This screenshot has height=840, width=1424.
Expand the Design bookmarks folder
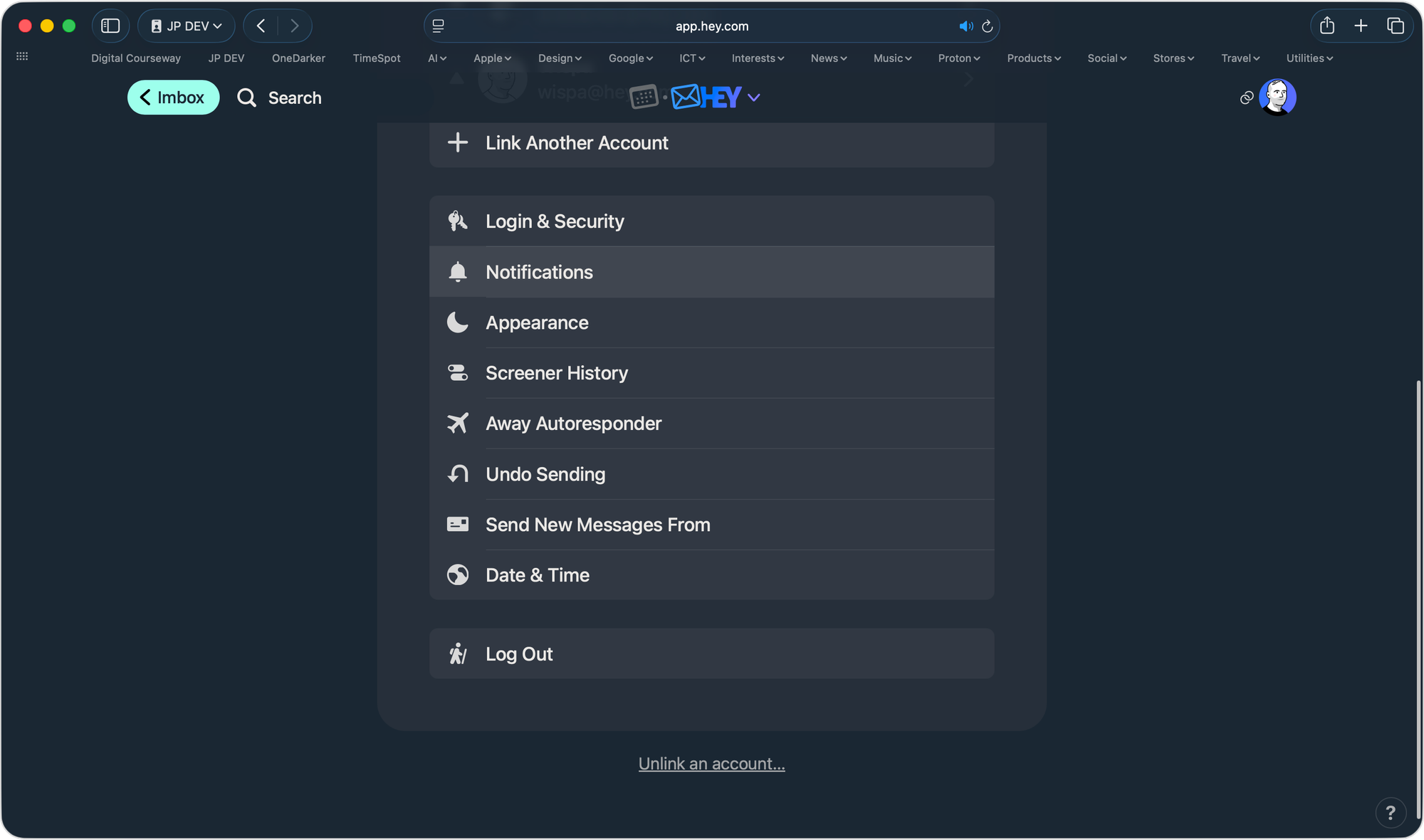[x=560, y=58]
